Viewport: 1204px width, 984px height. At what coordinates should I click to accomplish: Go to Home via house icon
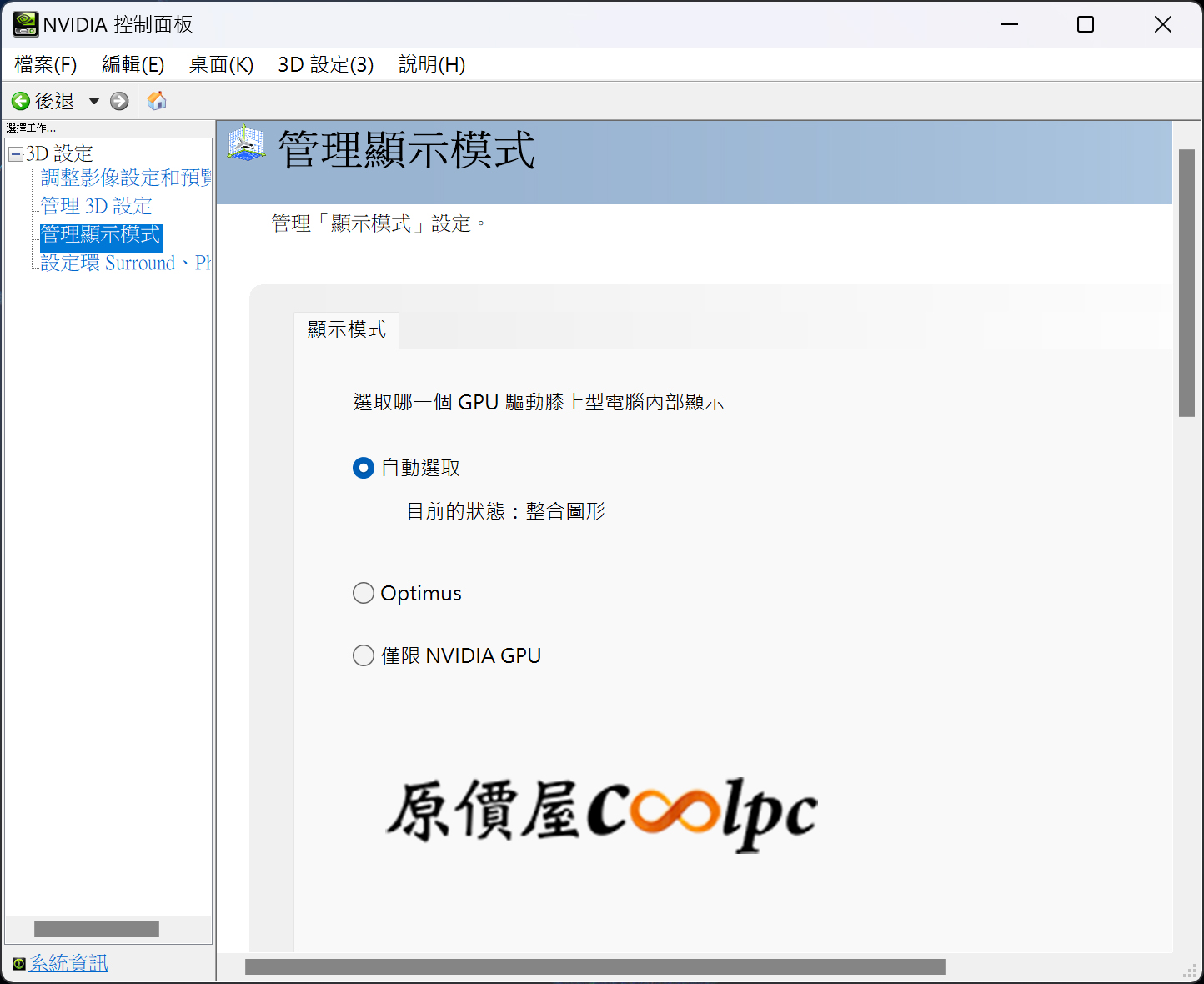pyautogui.click(x=157, y=101)
